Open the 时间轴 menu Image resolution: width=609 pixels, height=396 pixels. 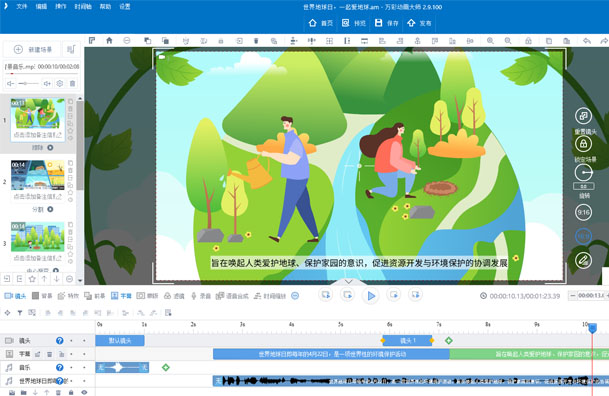pyautogui.click(x=83, y=7)
